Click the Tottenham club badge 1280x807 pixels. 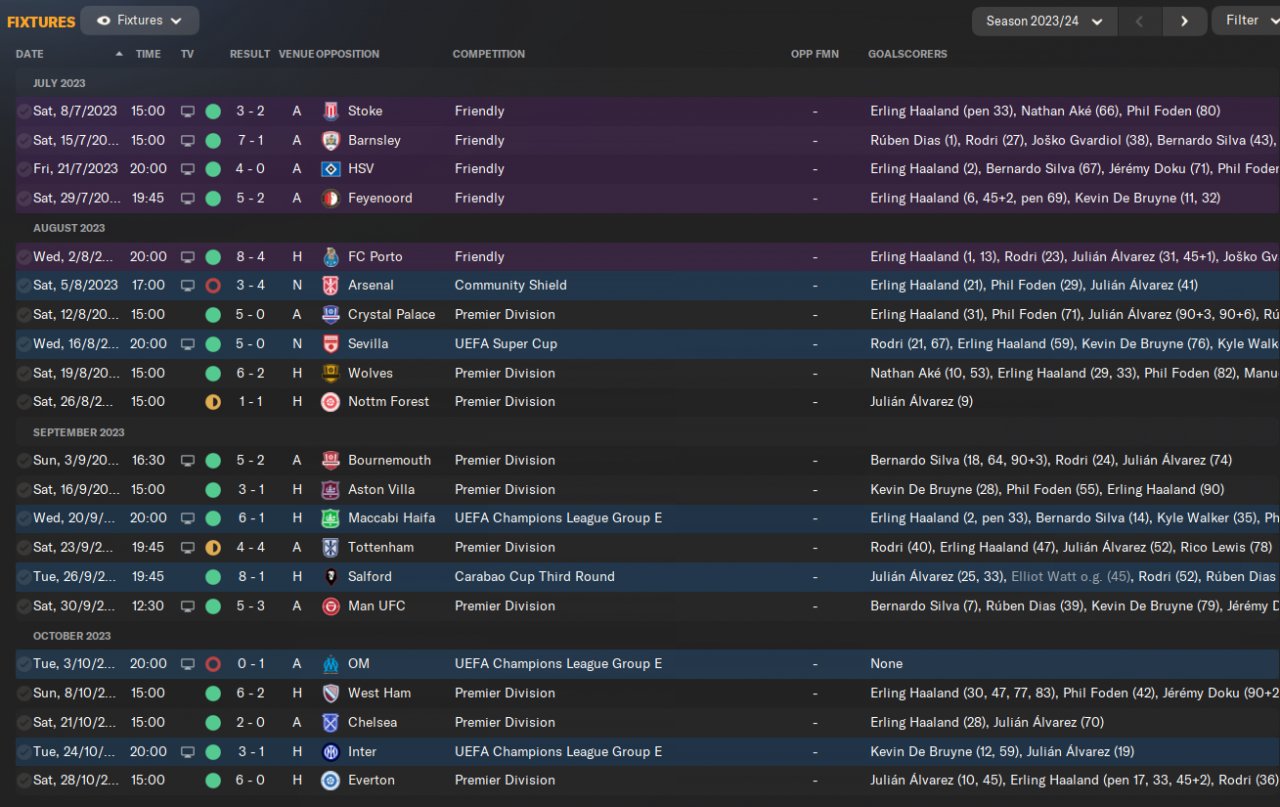pyautogui.click(x=331, y=548)
